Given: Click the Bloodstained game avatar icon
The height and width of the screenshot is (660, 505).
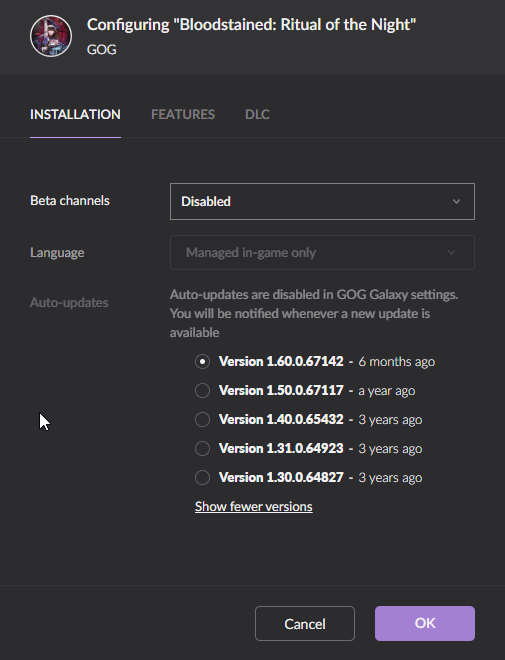Looking at the screenshot, I should click(51, 36).
